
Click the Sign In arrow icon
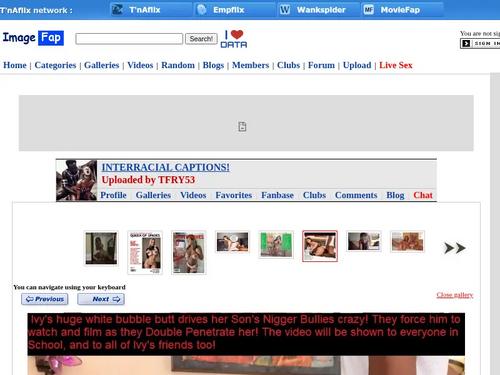coord(466,43)
